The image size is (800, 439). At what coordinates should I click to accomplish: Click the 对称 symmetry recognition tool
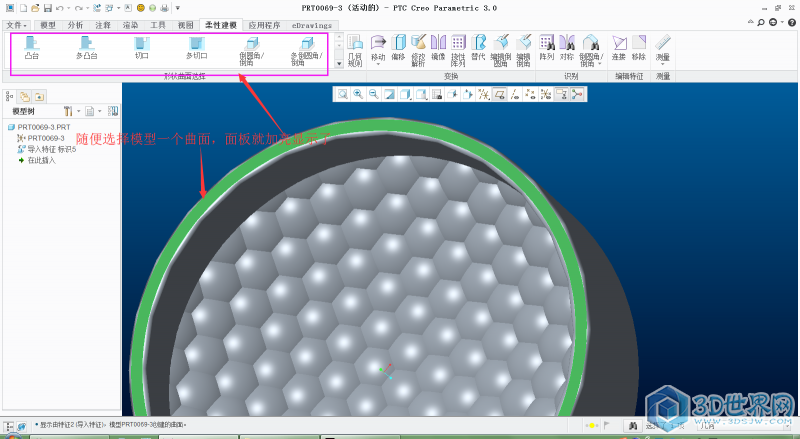coord(567,47)
